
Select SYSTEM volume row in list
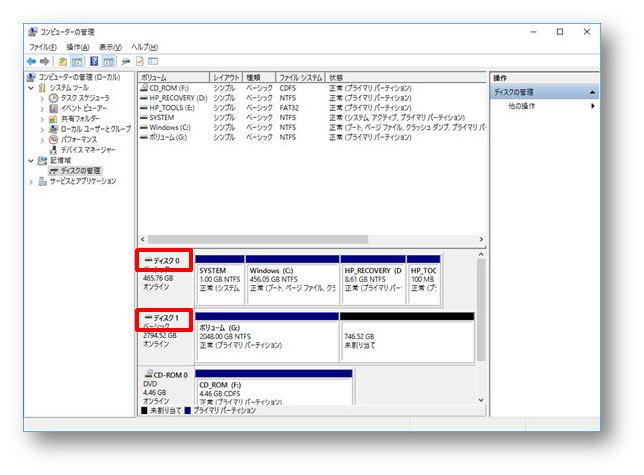point(312,117)
